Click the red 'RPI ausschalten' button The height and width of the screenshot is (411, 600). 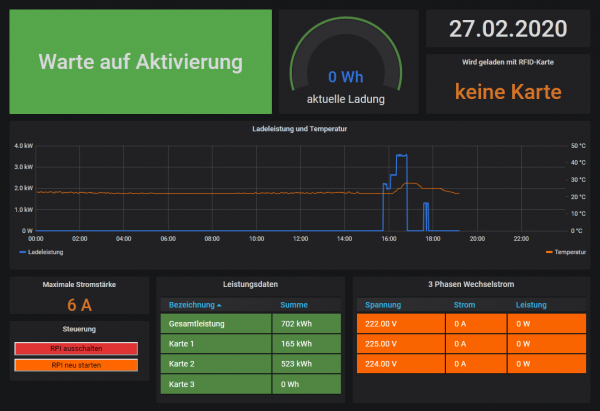tap(76, 347)
